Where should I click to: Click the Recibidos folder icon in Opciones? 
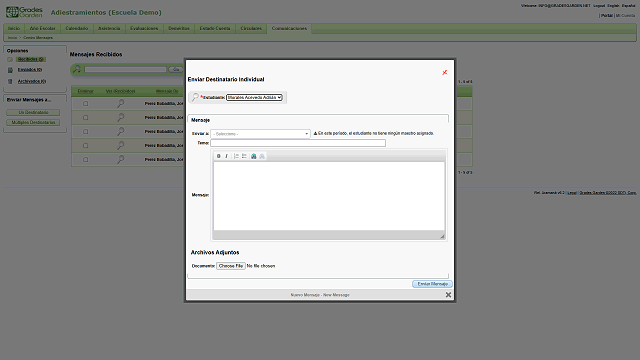(x=10, y=60)
